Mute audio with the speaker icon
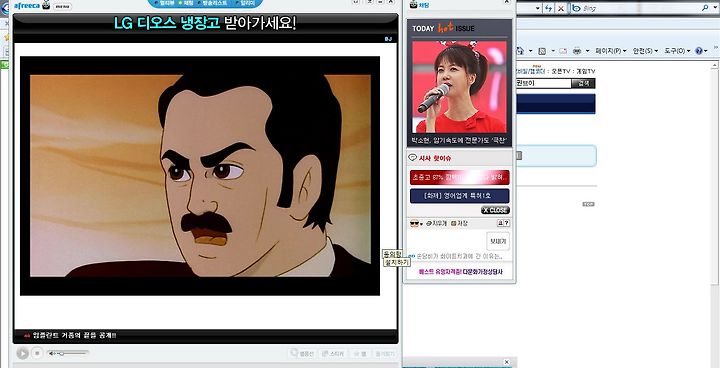Viewport: 720px width, 368px height. tap(51, 353)
